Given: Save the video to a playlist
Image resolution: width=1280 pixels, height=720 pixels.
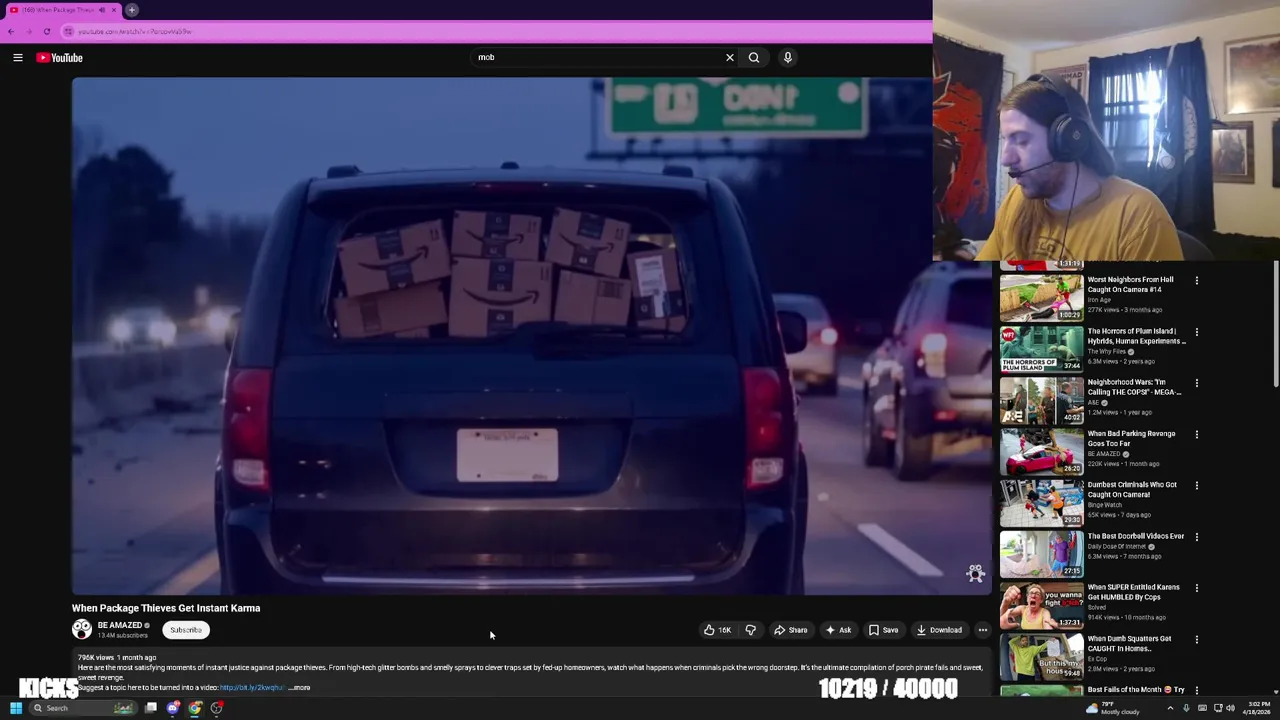Looking at the screenshot, I should pos(883,630).
